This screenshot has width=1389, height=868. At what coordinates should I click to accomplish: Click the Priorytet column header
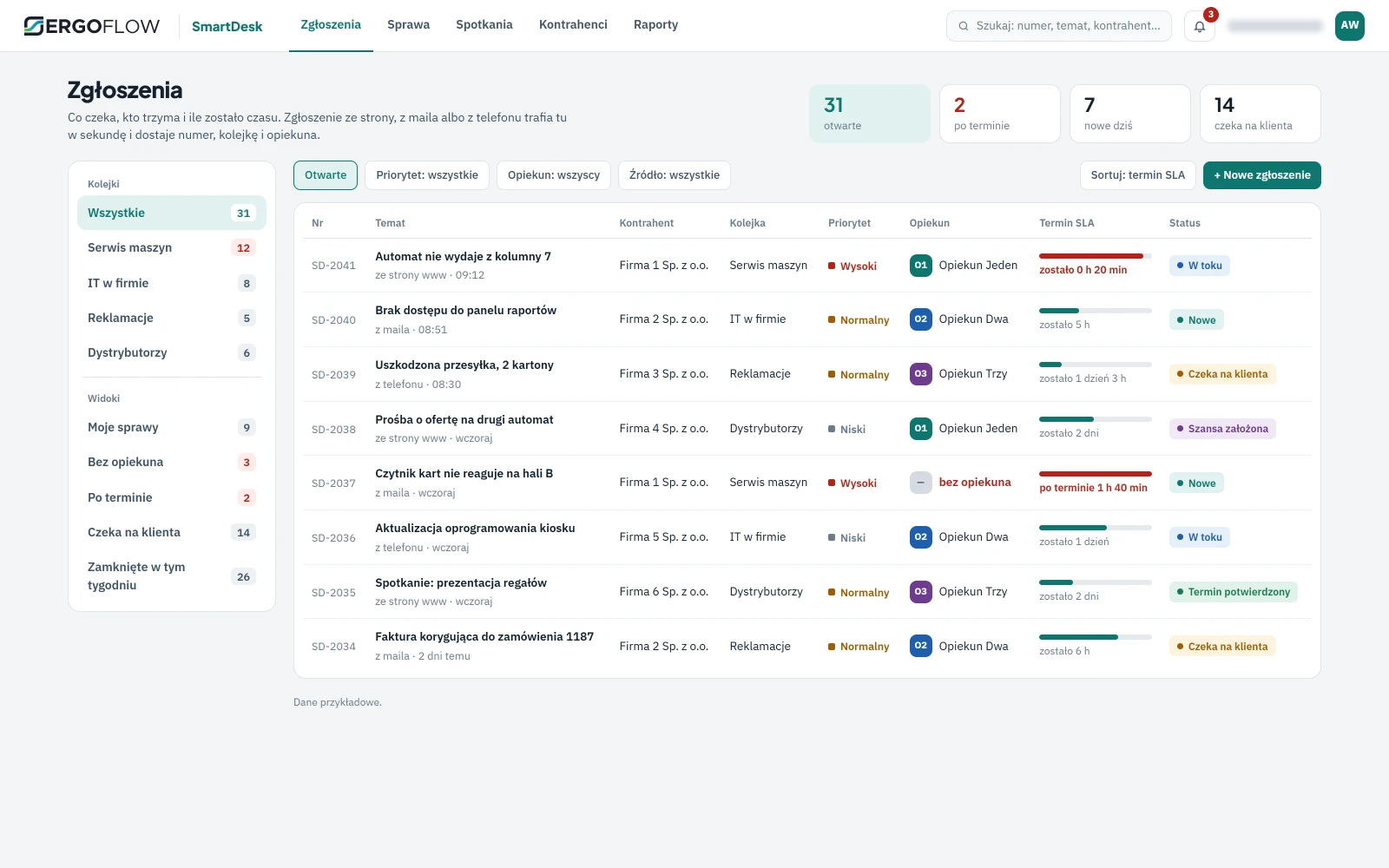[849, 223]
